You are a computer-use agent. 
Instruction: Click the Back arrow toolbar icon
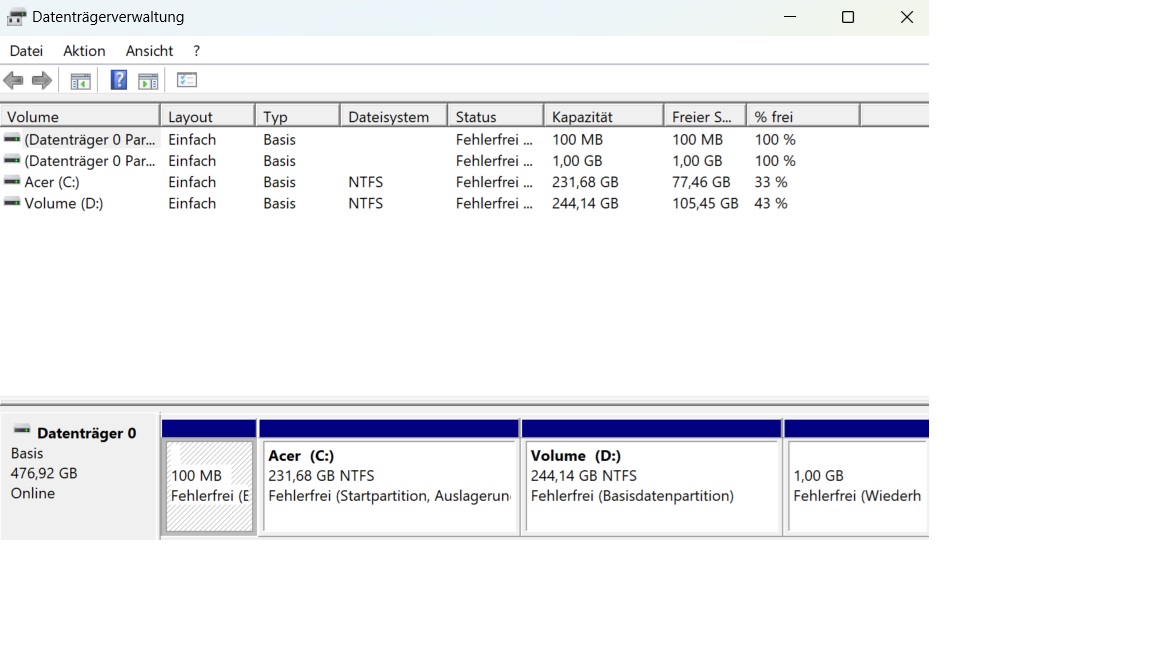tap(13, 80)
